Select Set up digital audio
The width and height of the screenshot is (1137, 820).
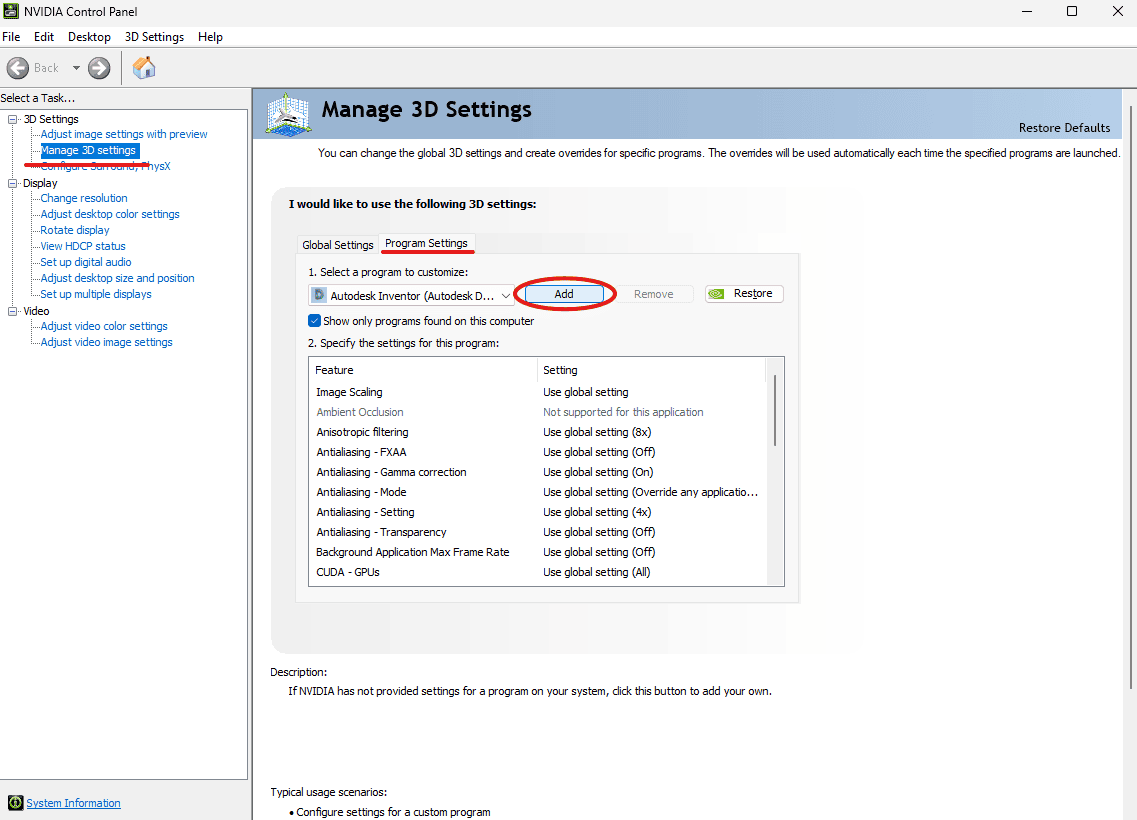point(86,262)
